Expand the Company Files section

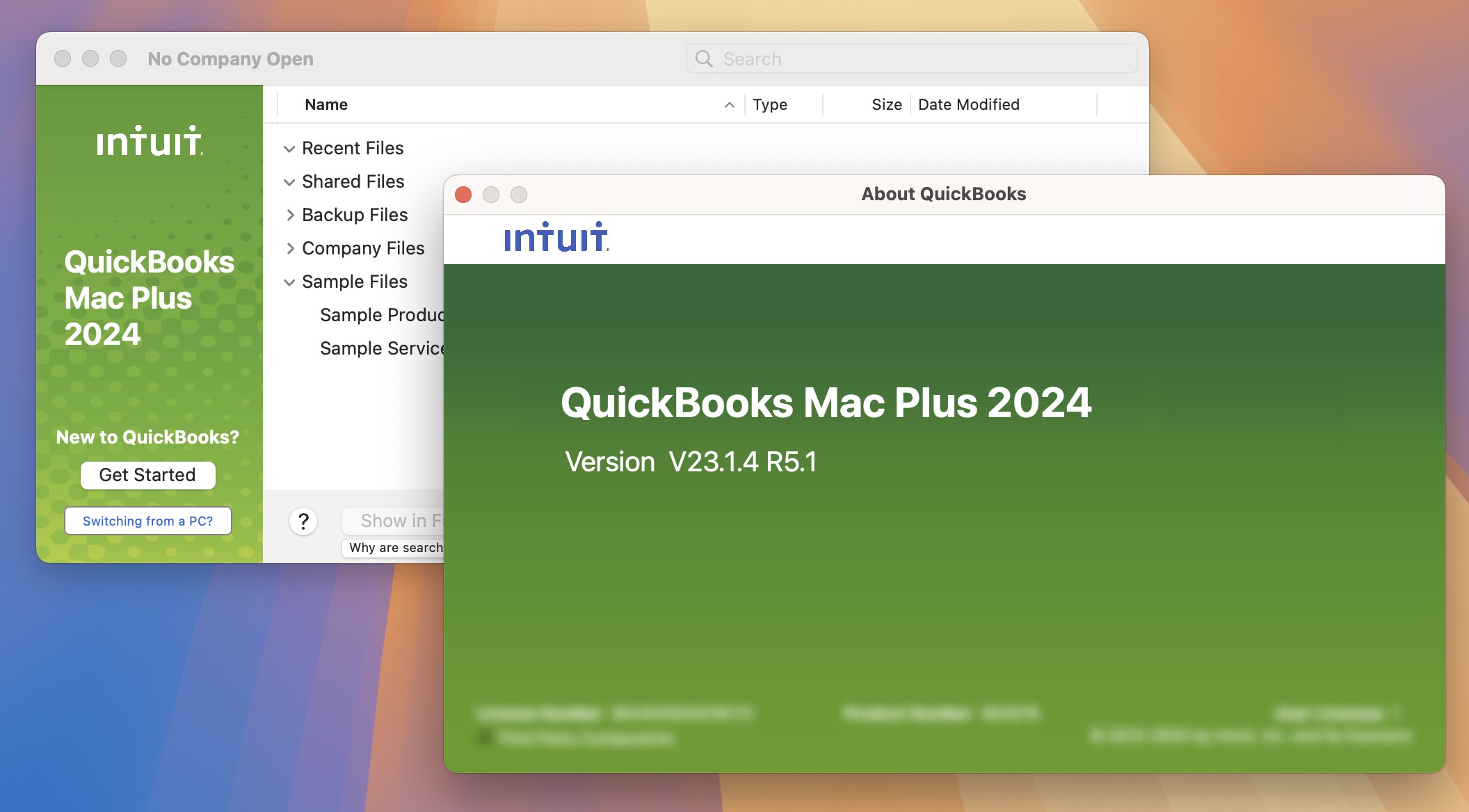pos(289,248)
